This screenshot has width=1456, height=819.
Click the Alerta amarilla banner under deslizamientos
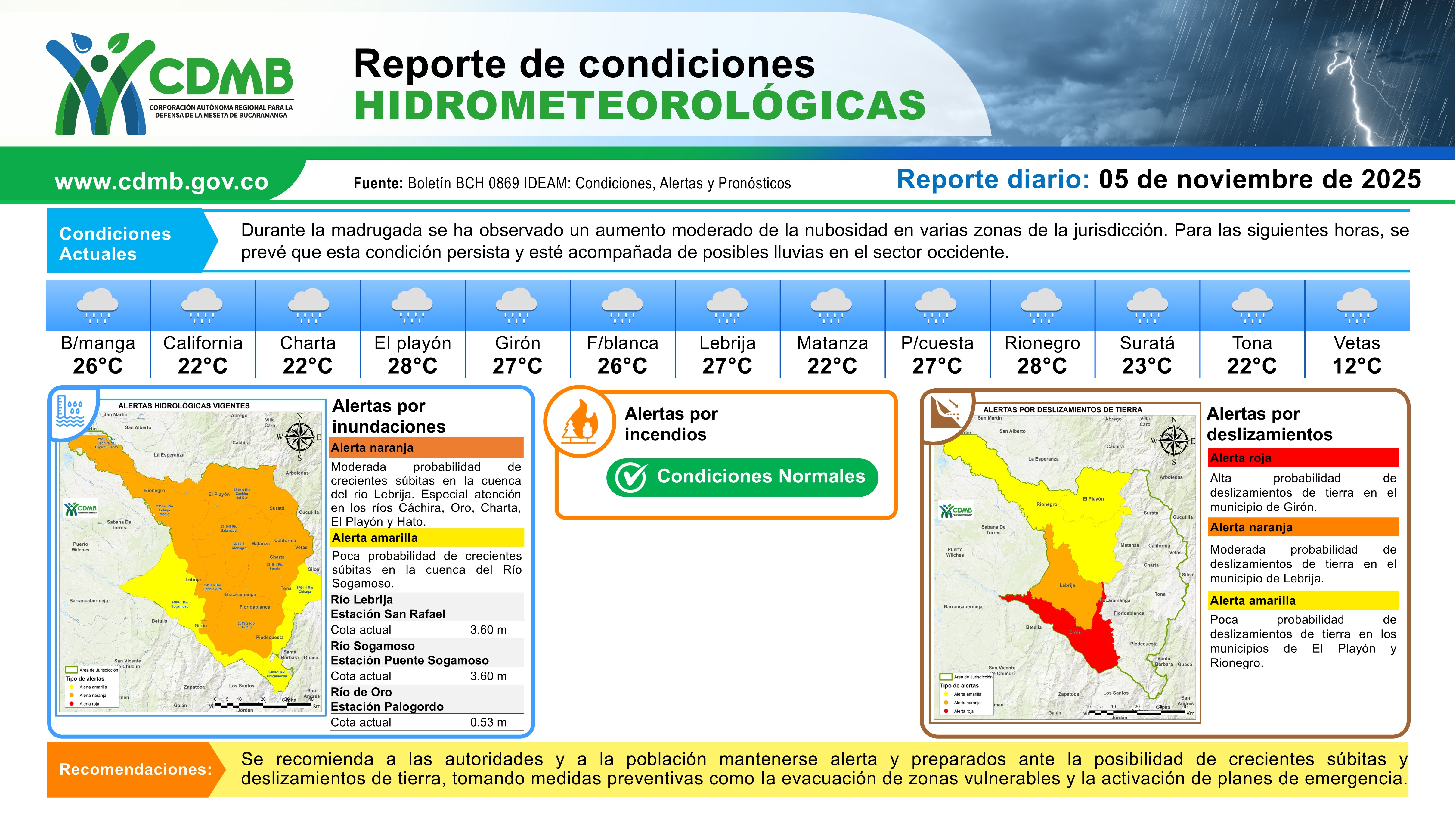[x=1303, y=600]
